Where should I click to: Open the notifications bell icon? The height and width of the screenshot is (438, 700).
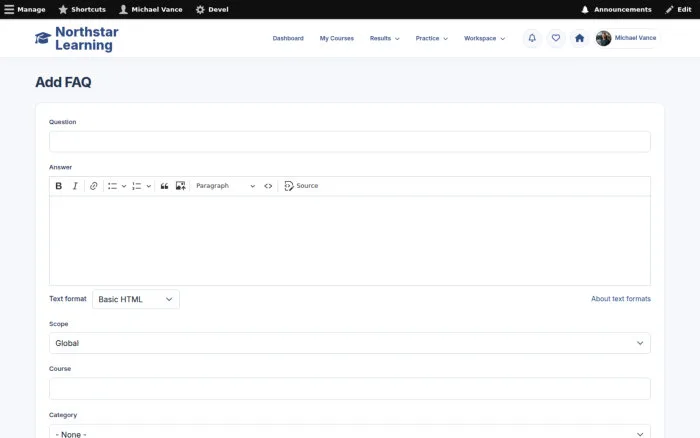pyautogui.click(x=532, y=38)
